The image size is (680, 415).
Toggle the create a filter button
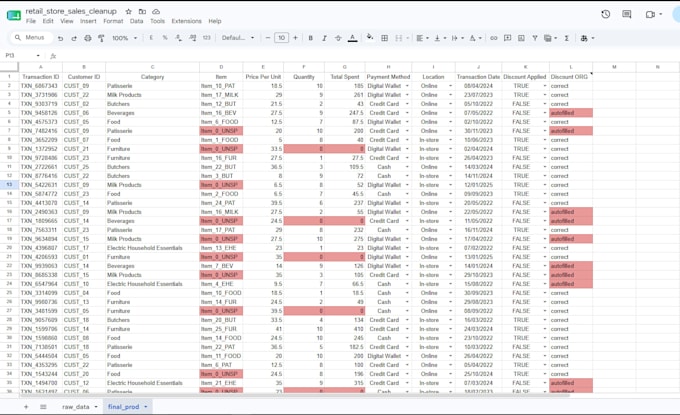point(535,38)
